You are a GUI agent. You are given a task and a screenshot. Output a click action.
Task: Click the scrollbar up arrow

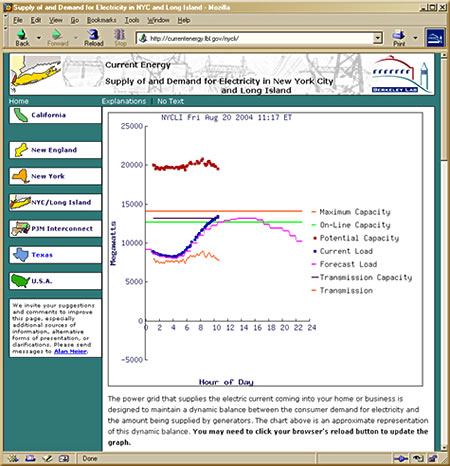tap(444, 55)
